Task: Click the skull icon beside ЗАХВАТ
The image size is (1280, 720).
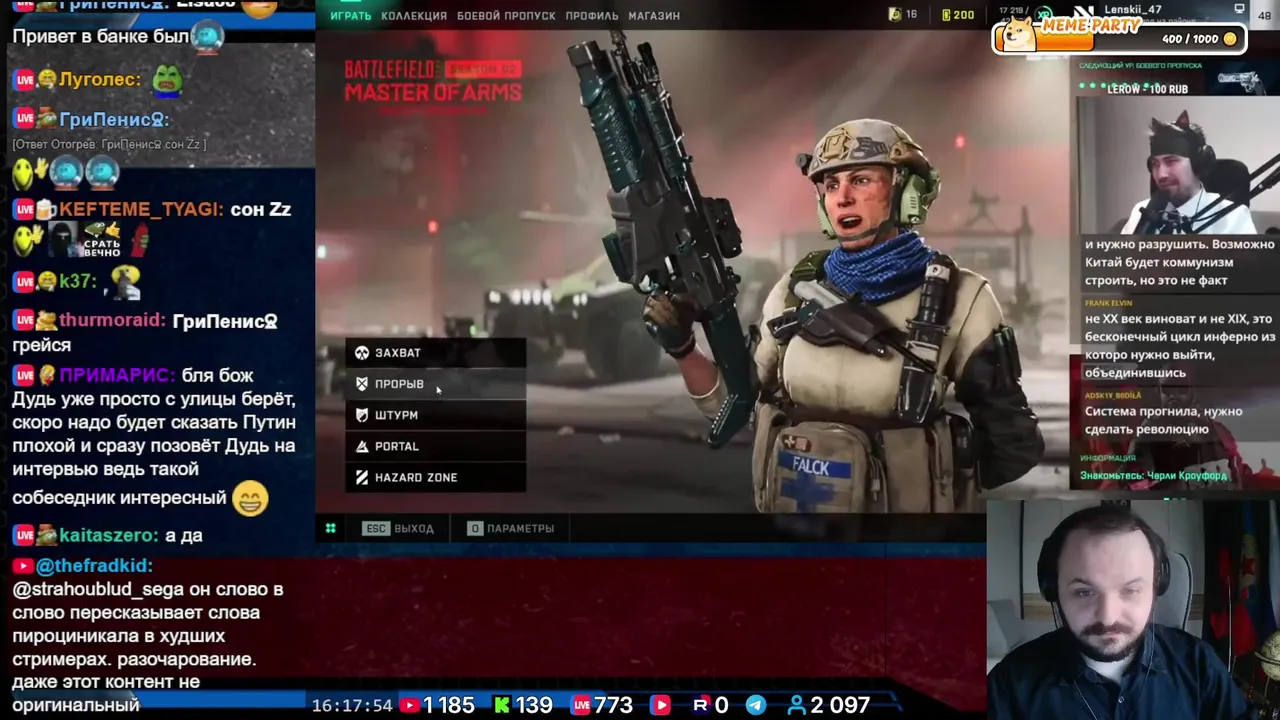Action: coord(362,353)
